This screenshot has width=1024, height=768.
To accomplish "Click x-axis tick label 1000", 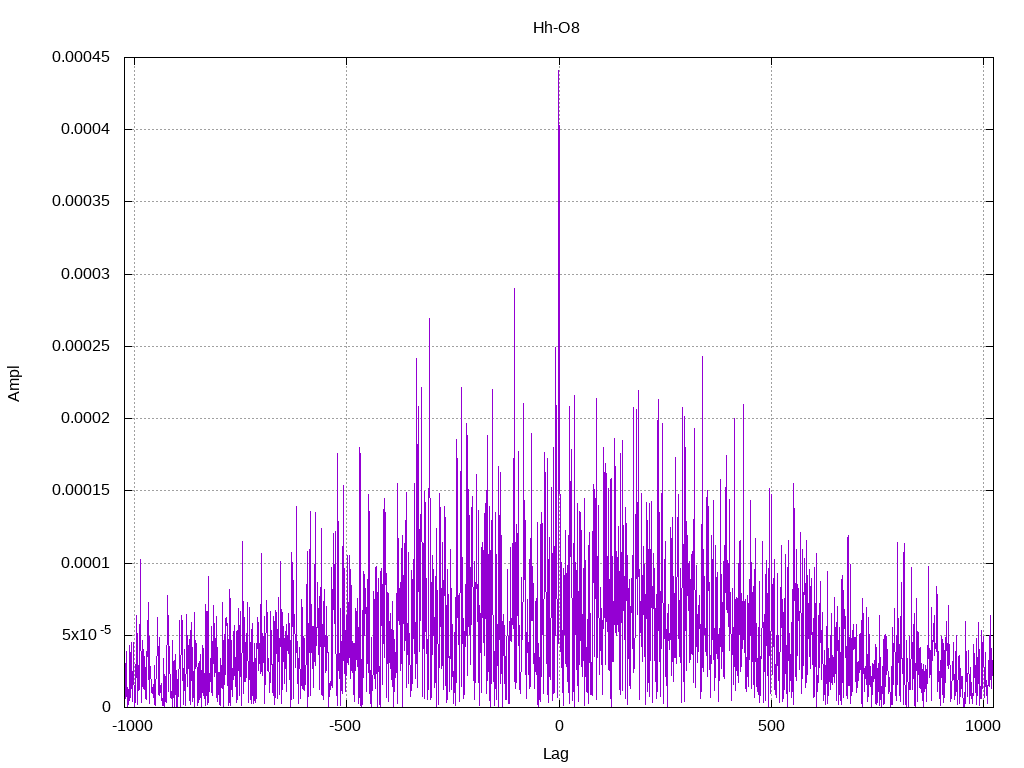I will pyautogui.click(x=983, y=726).
